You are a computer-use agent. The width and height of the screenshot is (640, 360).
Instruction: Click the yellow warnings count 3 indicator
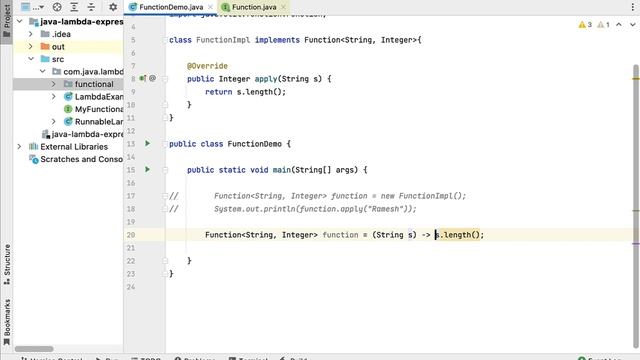(585, 24)
